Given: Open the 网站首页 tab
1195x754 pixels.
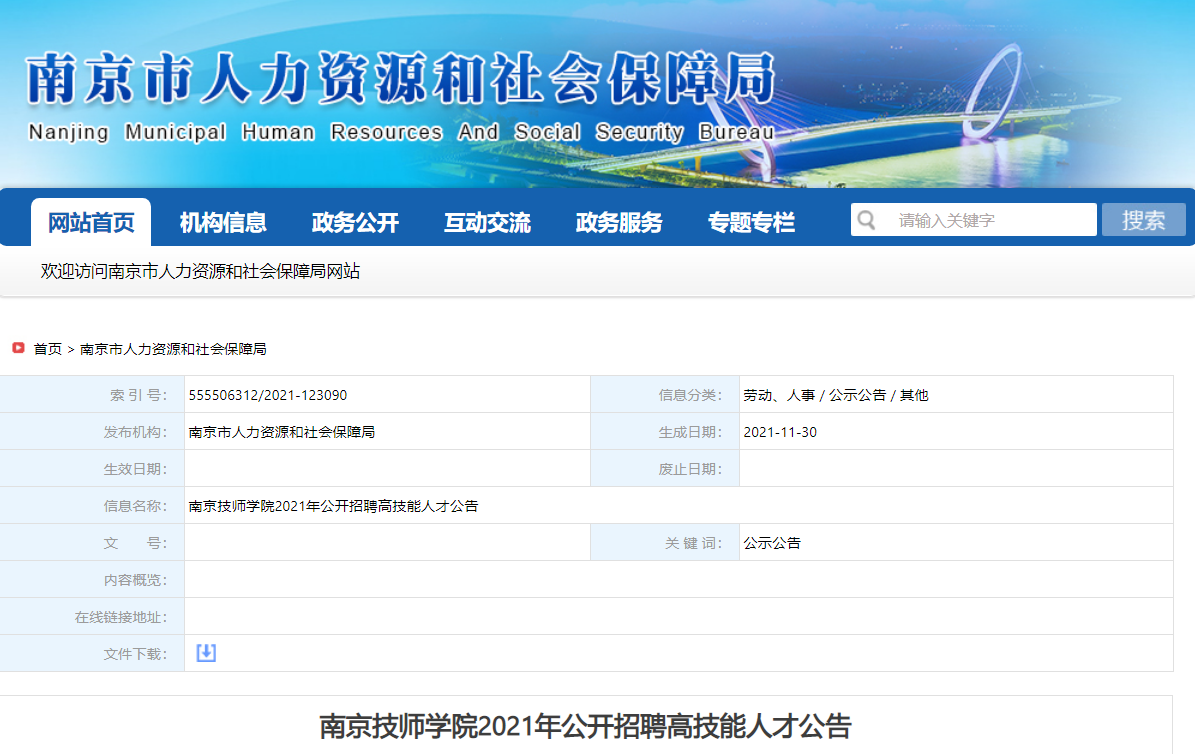Looking at the screenshot, I should click(x=91, y=223).
